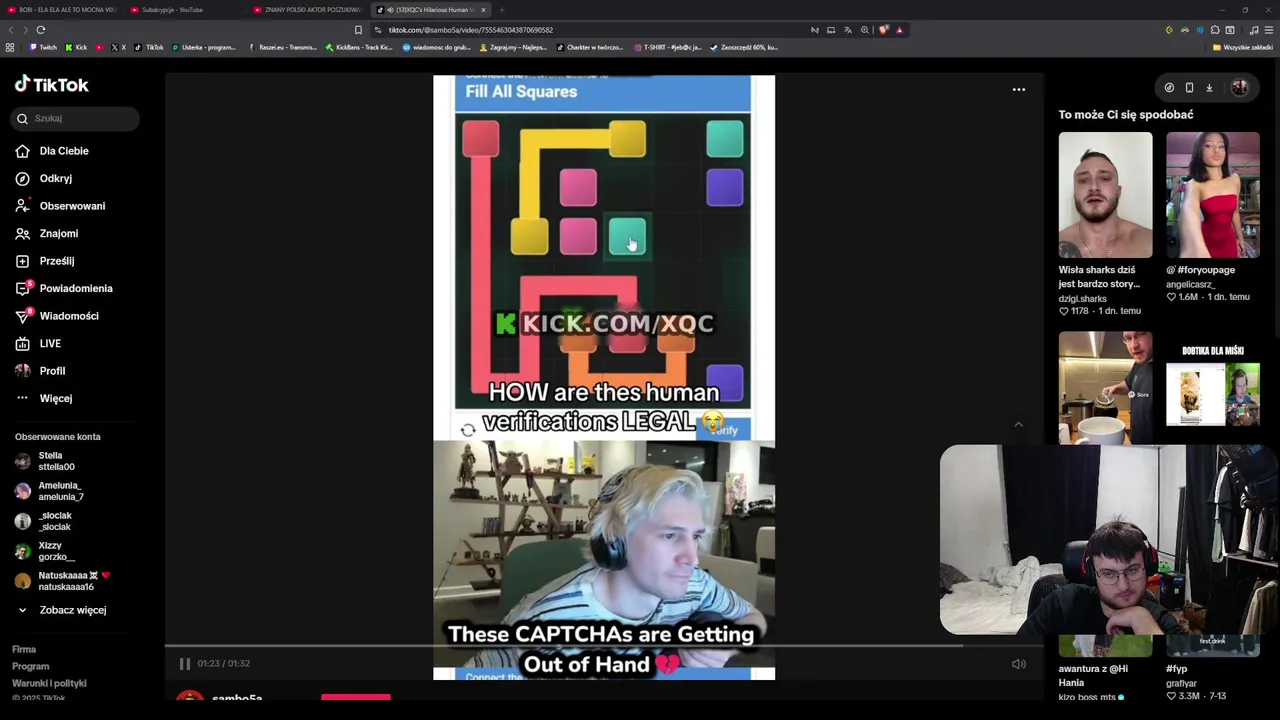Click browser forward arrow
The width and height of the screenshot is (1280, 720).
click(x=25, y=30)
